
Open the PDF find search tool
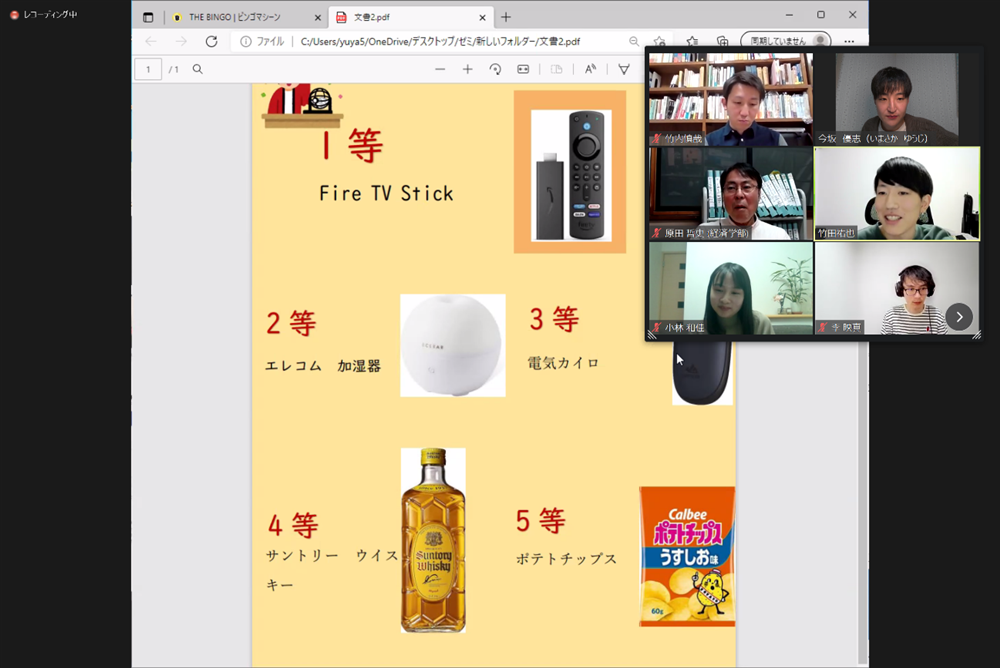198,69
